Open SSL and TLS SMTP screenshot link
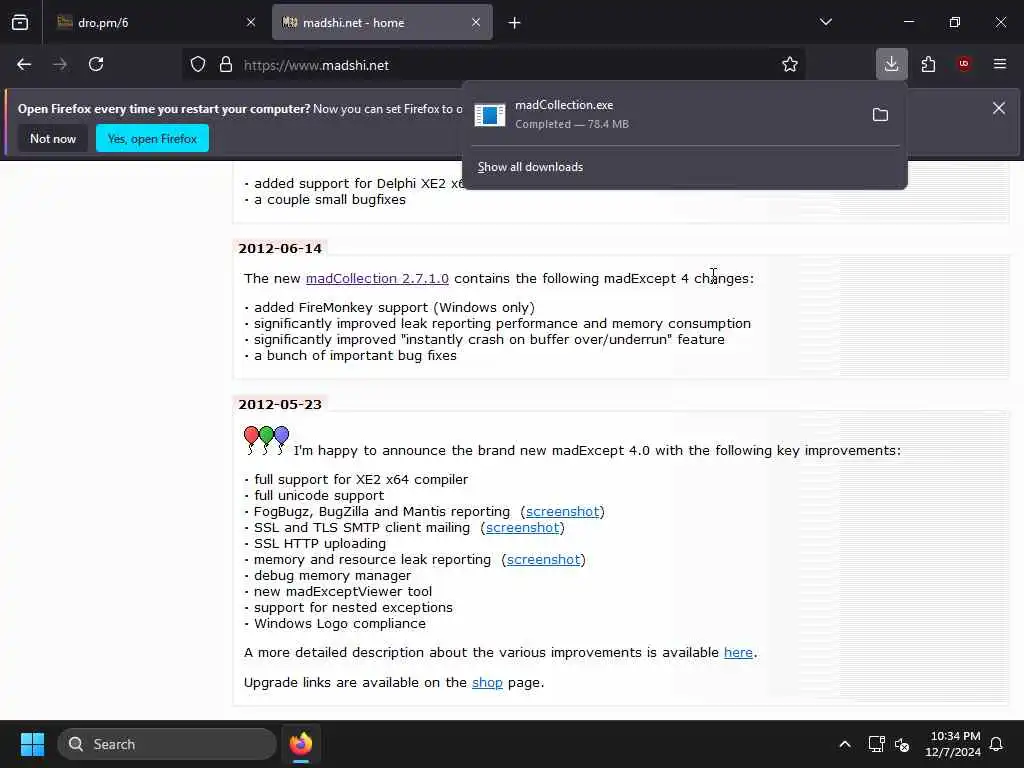Image resolution: width=1024 pixels, height=768 pixels. [522, 528]
